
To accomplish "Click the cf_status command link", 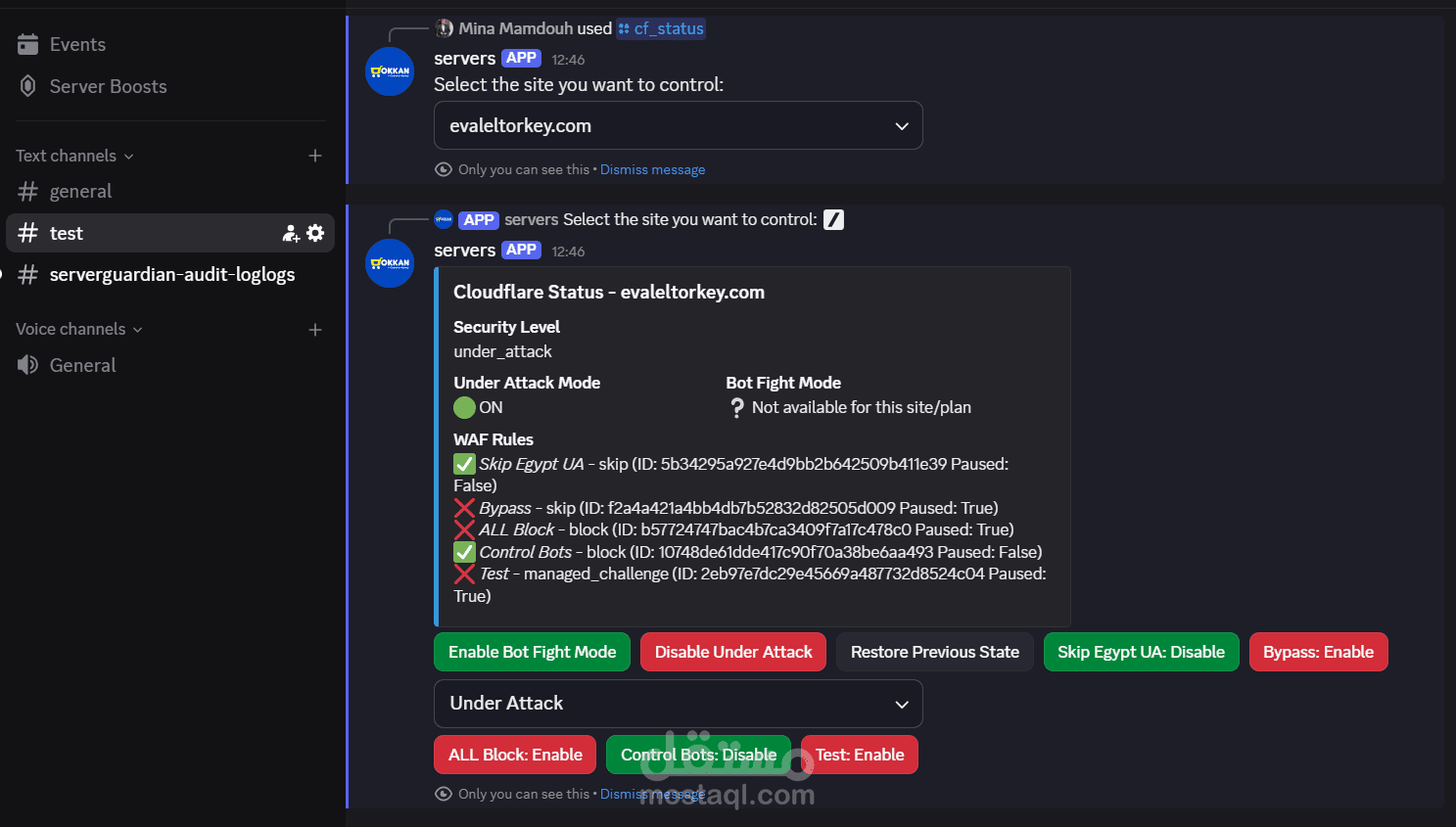I will pos(661,28).
